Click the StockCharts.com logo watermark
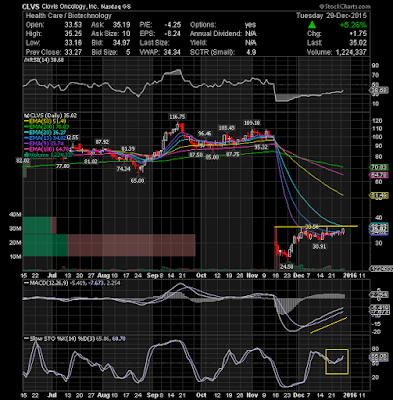The width and height of the screenshot is (393, 400). pyautogui.click(x=345, y=6)
